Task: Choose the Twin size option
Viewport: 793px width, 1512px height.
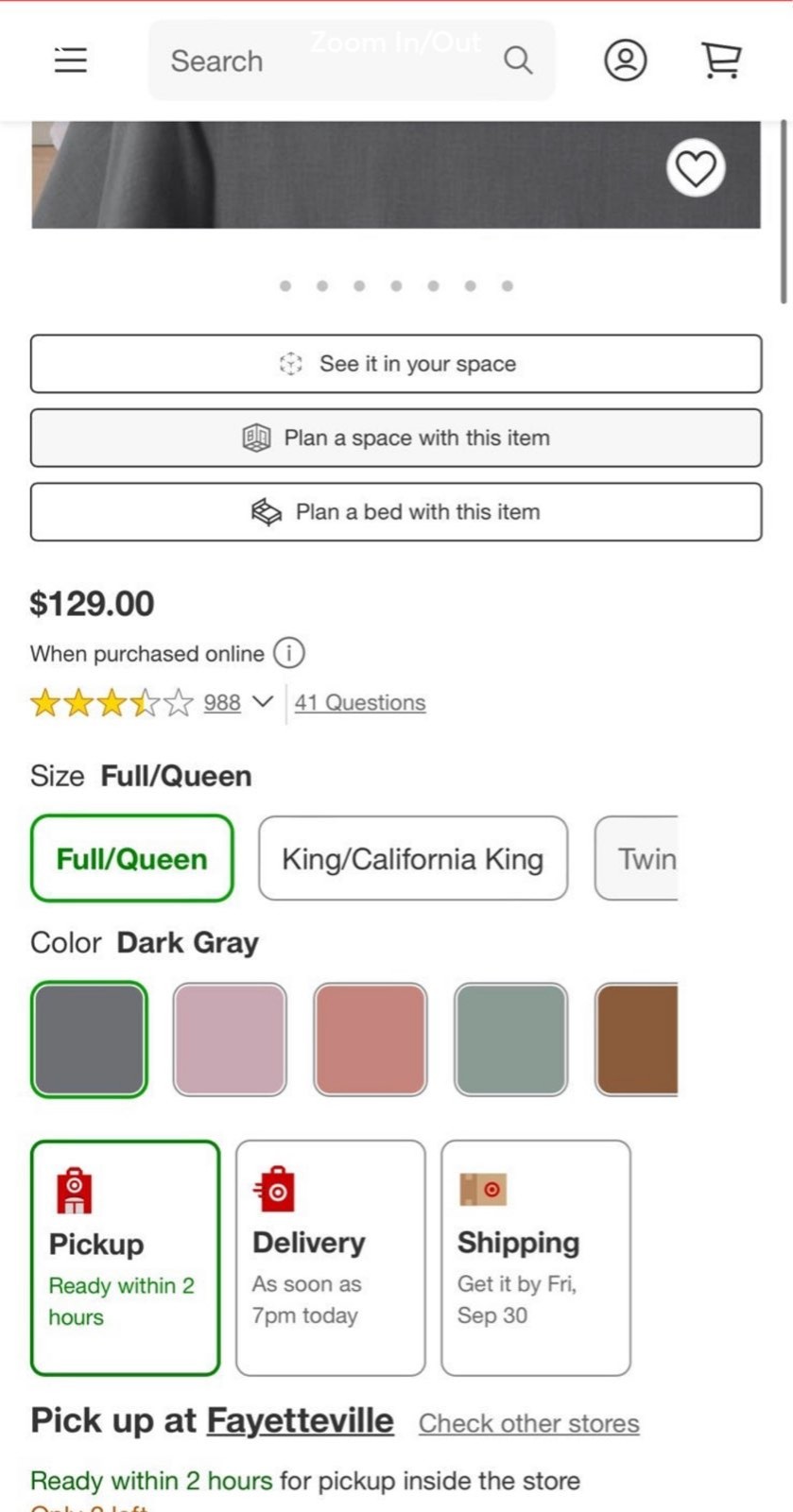Action: click(636, 858)
